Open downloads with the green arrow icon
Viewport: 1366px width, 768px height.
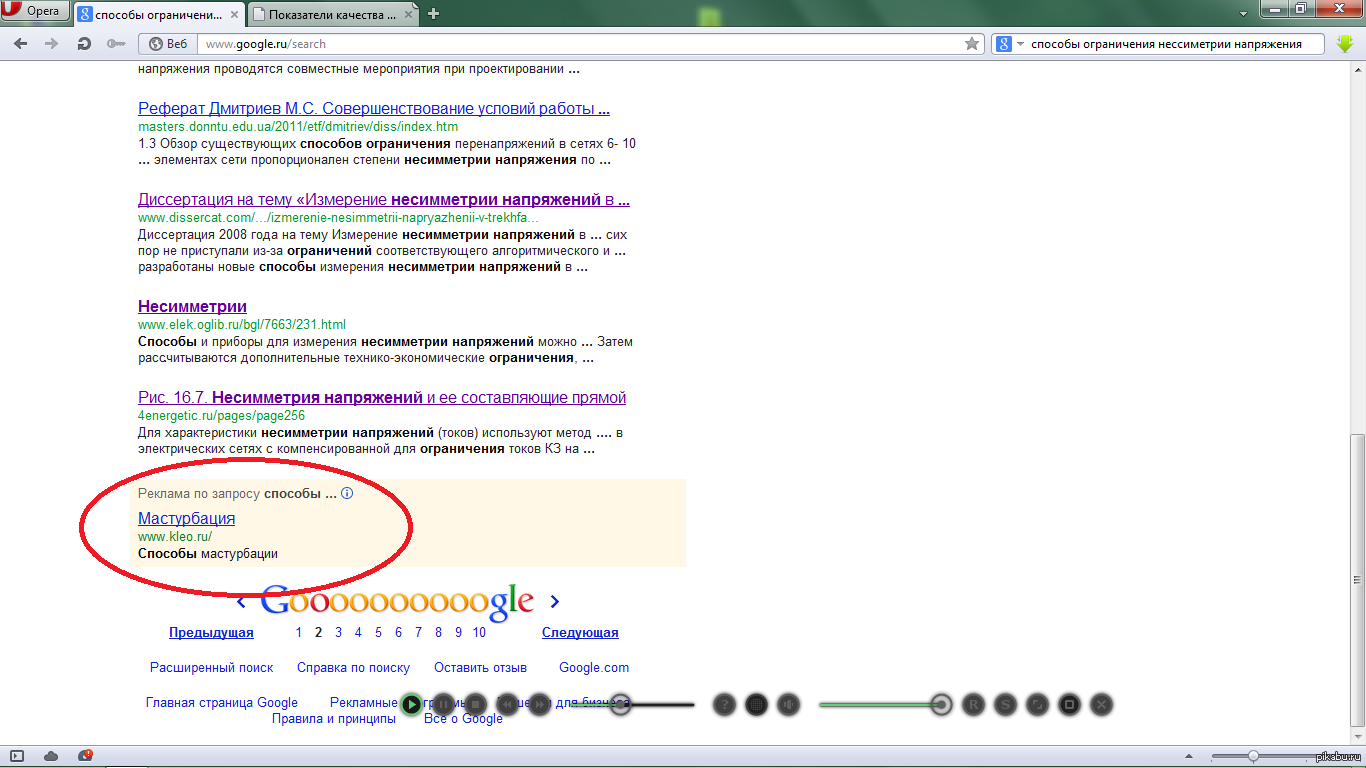click(1345, 44)
